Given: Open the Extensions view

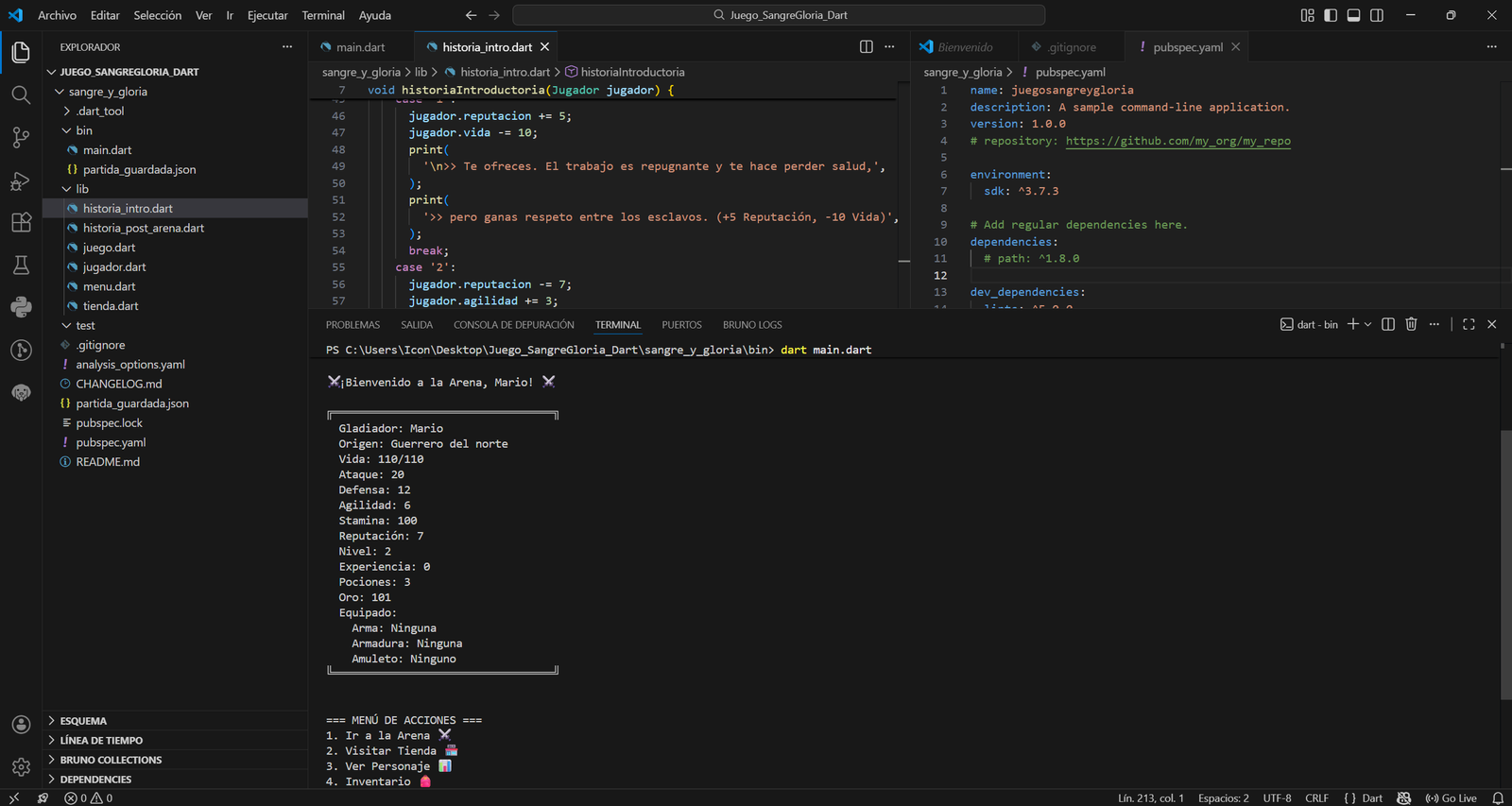Looking at the screenshot, I should (x=21, y=223).
